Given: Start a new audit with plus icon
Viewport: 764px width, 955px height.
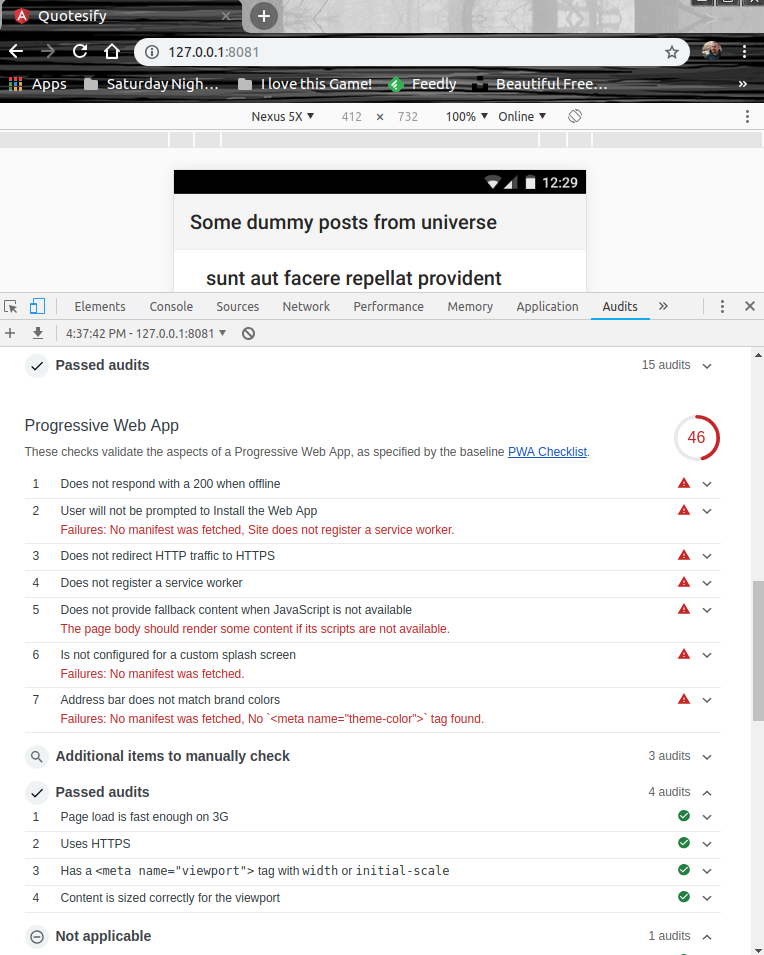Looking at the screenshot, I should 11,333.
